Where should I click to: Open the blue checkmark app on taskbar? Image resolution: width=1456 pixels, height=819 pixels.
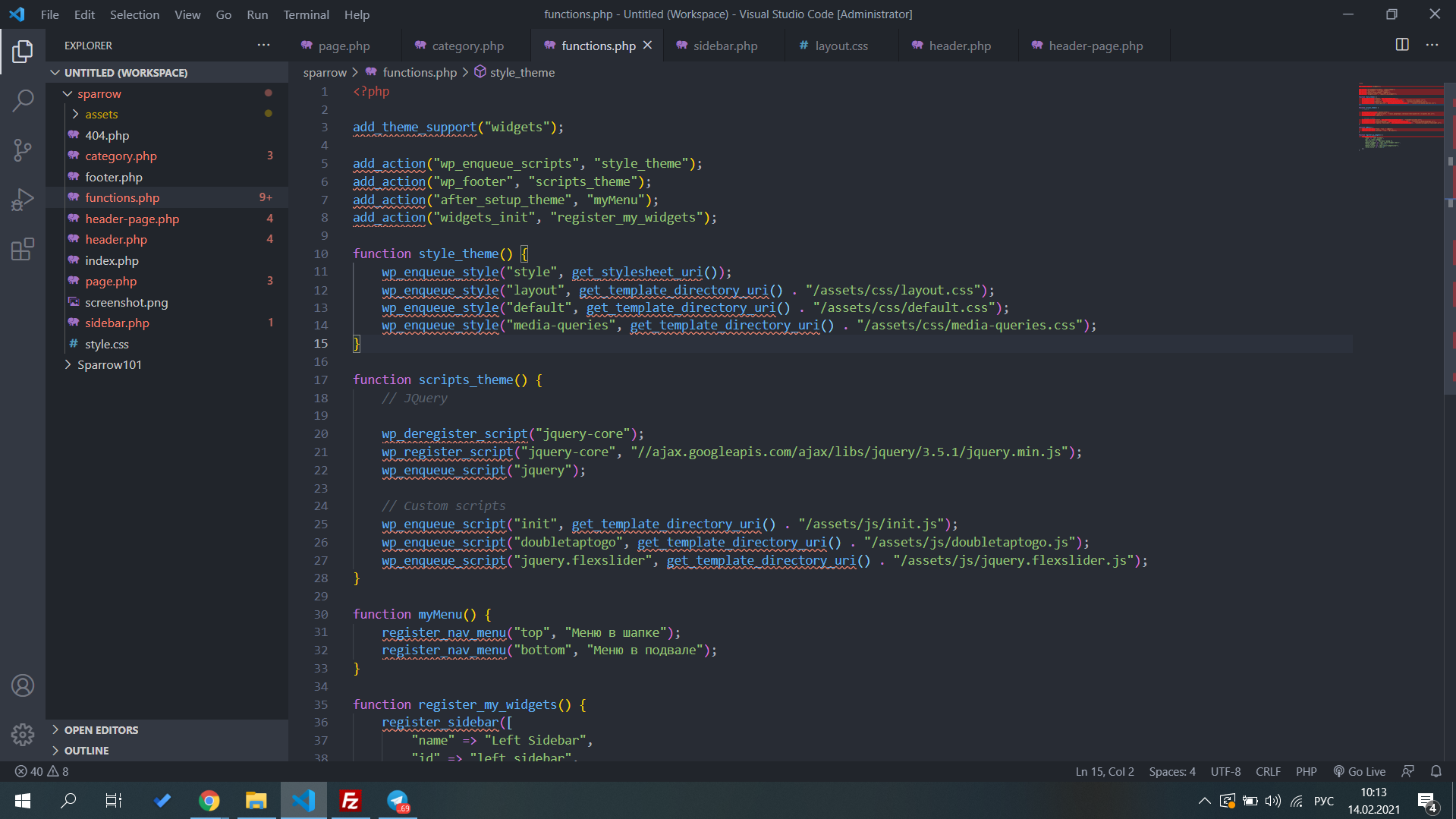pyautogui.click(x=162, y=801)
